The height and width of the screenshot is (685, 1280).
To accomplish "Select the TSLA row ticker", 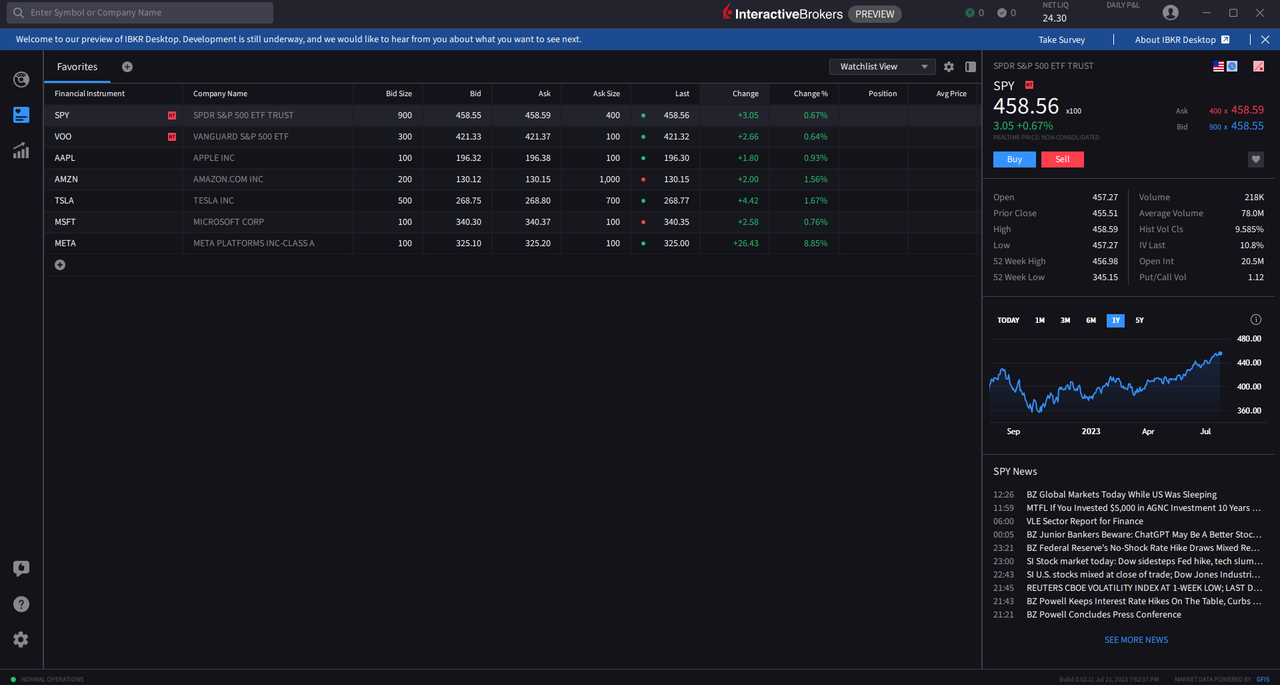I will (64, 201).
